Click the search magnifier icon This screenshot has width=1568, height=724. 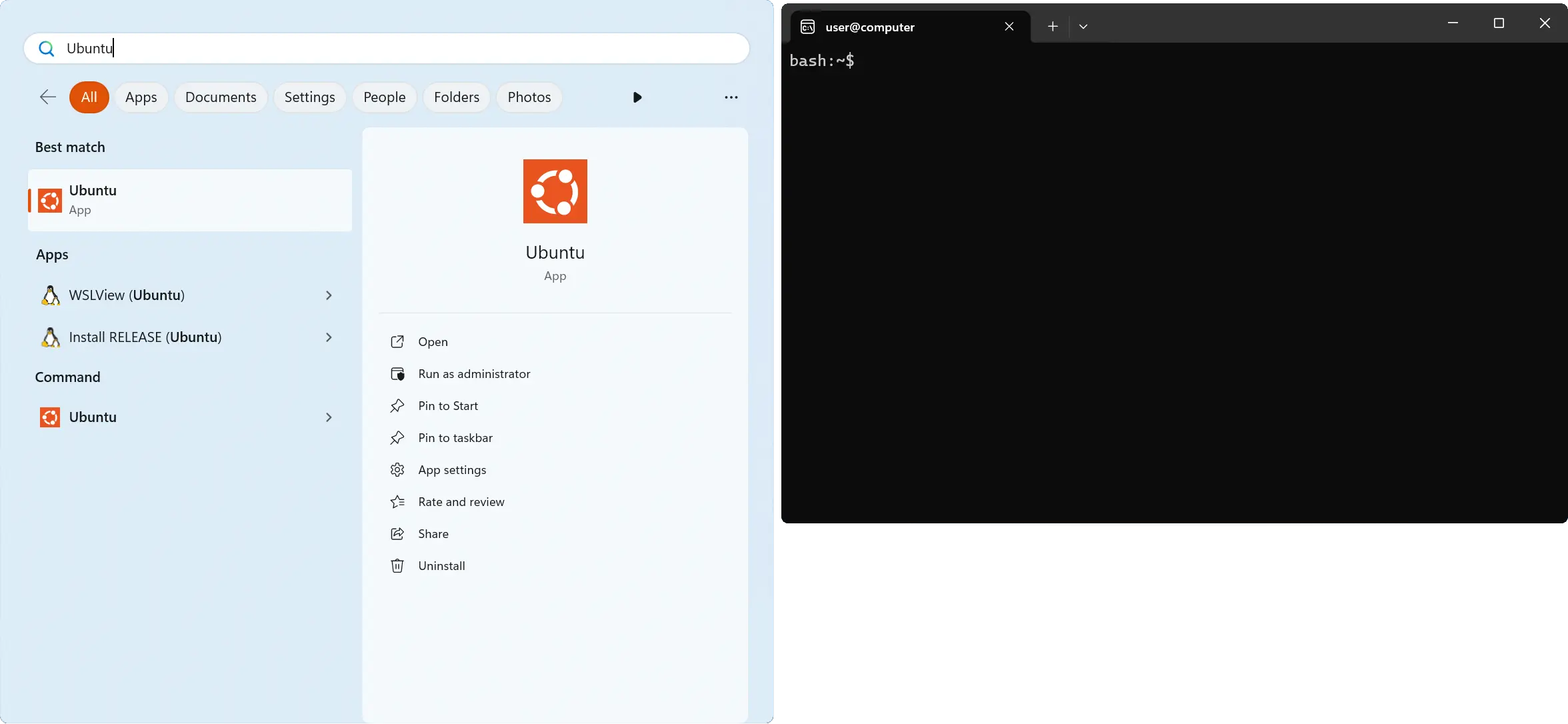pyautogui.click(x=46, y=49)
